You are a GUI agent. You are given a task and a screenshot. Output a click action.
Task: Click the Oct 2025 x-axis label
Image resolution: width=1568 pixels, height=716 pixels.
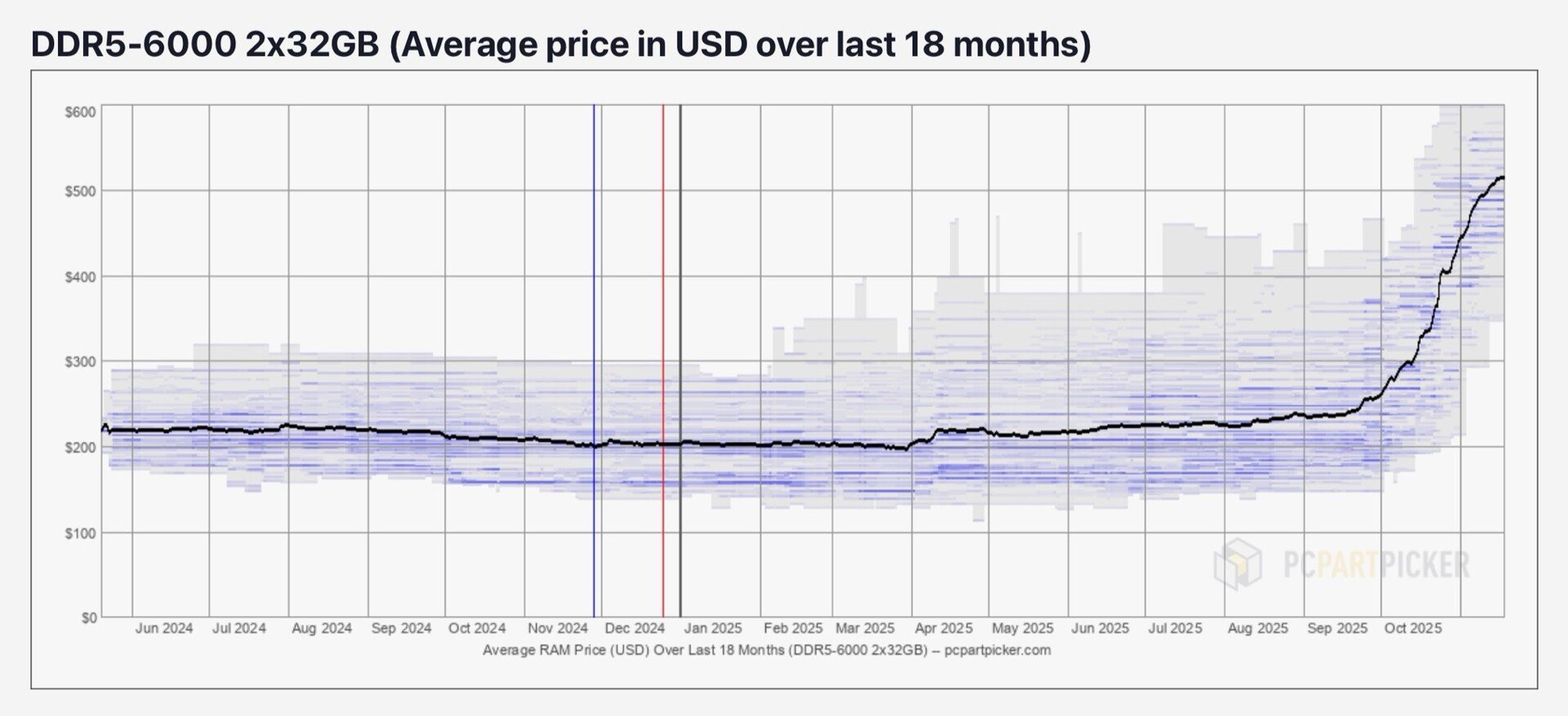coord(1413,629)
